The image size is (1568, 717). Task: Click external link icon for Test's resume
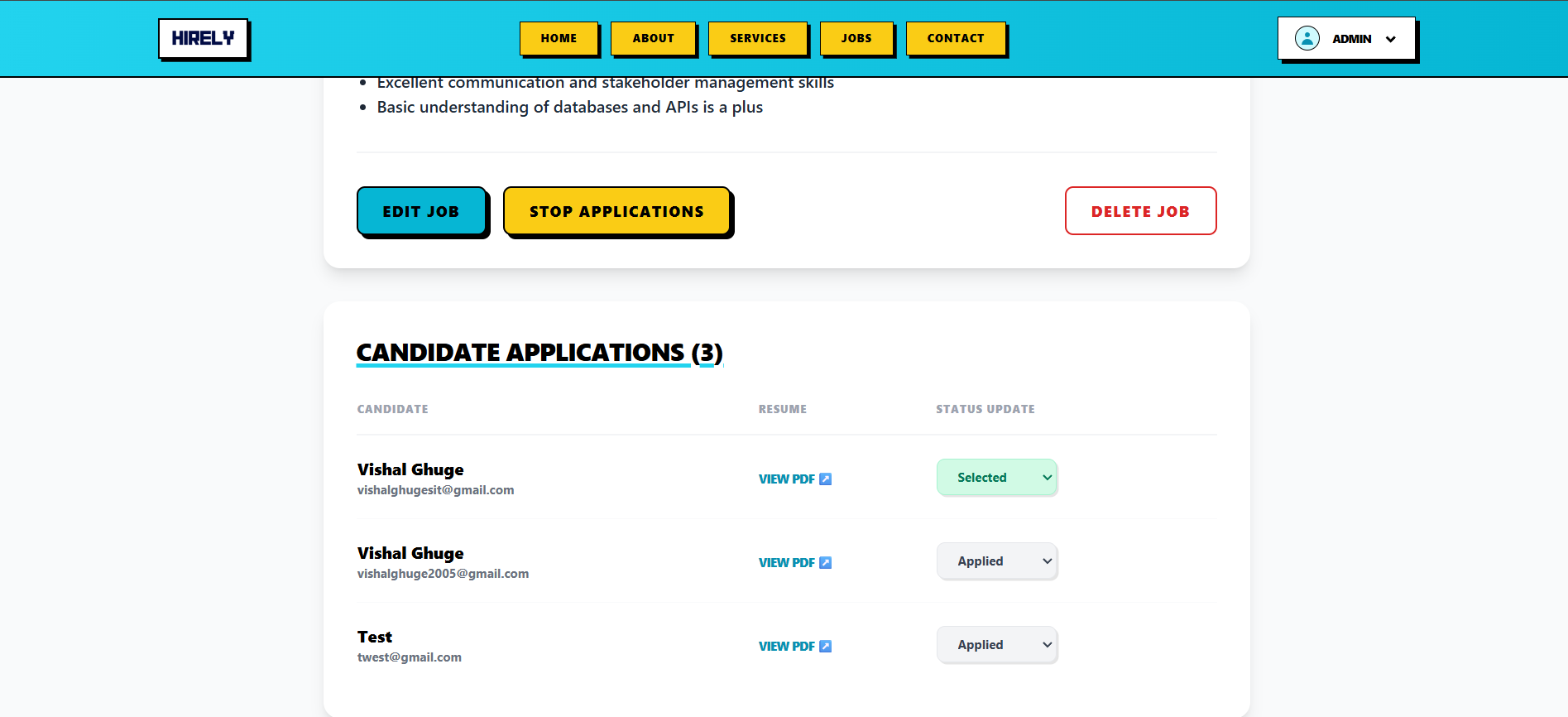click(x=825, y=647)
